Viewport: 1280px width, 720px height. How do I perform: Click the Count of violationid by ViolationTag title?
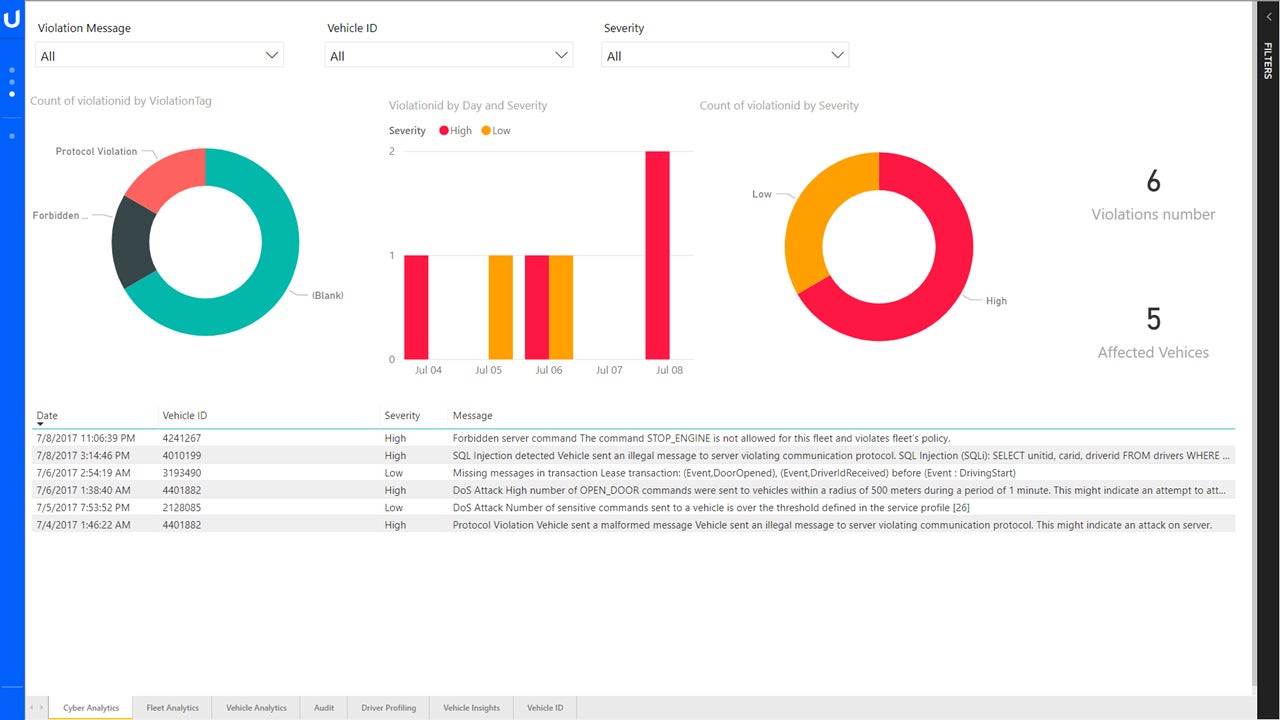click(121, 101)
